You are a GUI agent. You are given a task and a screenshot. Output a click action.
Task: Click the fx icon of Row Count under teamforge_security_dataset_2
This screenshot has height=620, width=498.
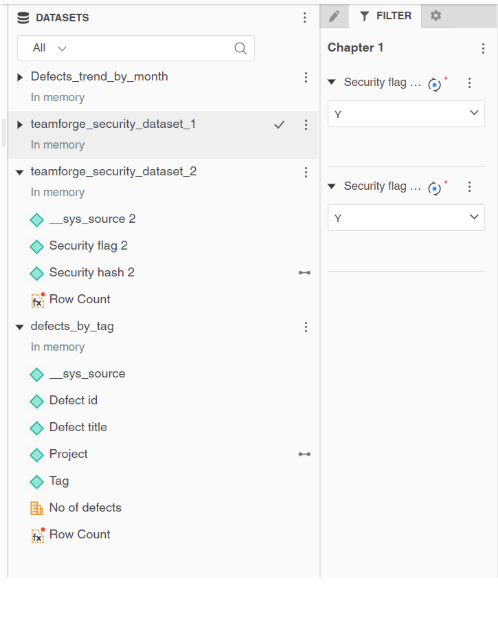(38, 301)
